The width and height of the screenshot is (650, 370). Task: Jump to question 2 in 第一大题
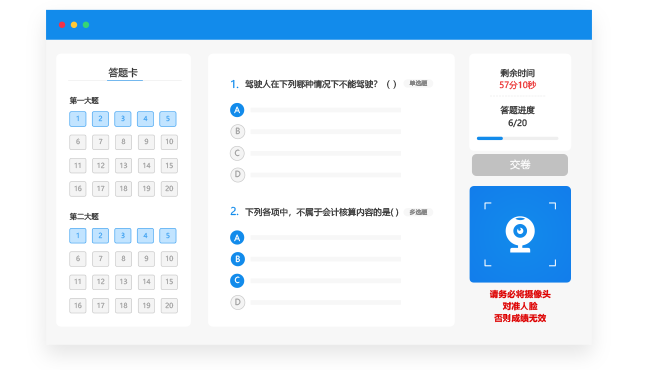pyautogui.click(x=100, y=119)
